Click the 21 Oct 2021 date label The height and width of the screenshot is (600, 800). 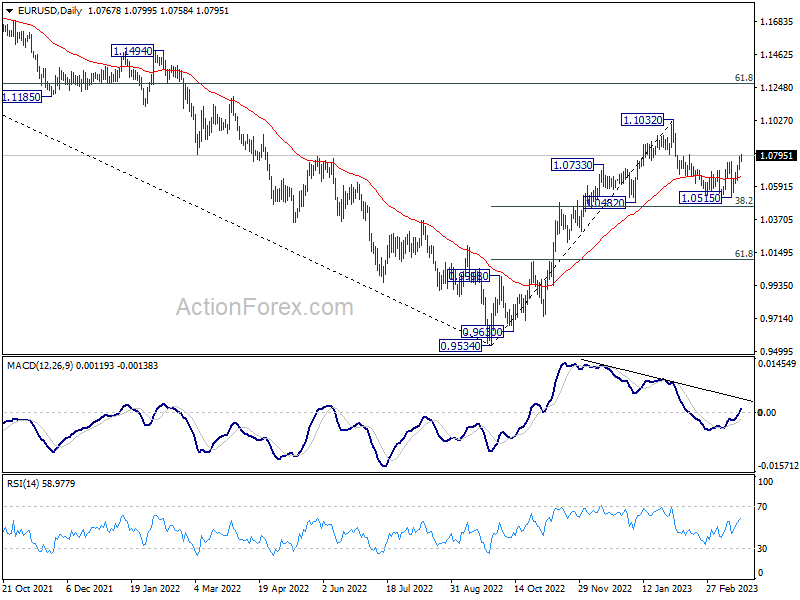28,589
